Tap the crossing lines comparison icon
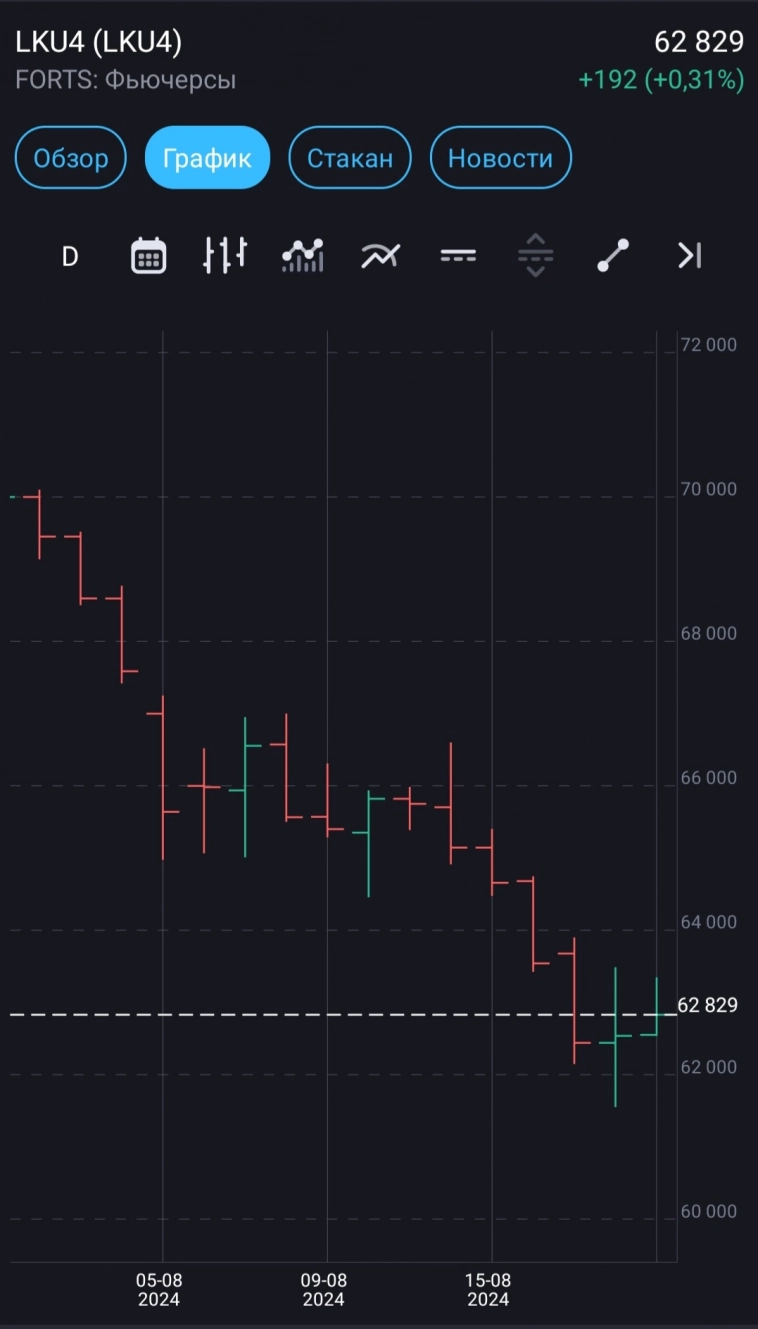 coord(380,256)
